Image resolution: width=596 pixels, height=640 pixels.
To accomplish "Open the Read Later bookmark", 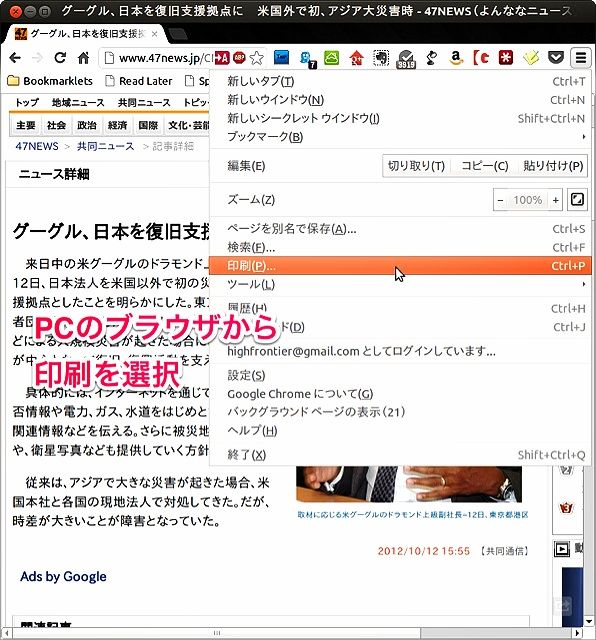I will tap(139, 81).
